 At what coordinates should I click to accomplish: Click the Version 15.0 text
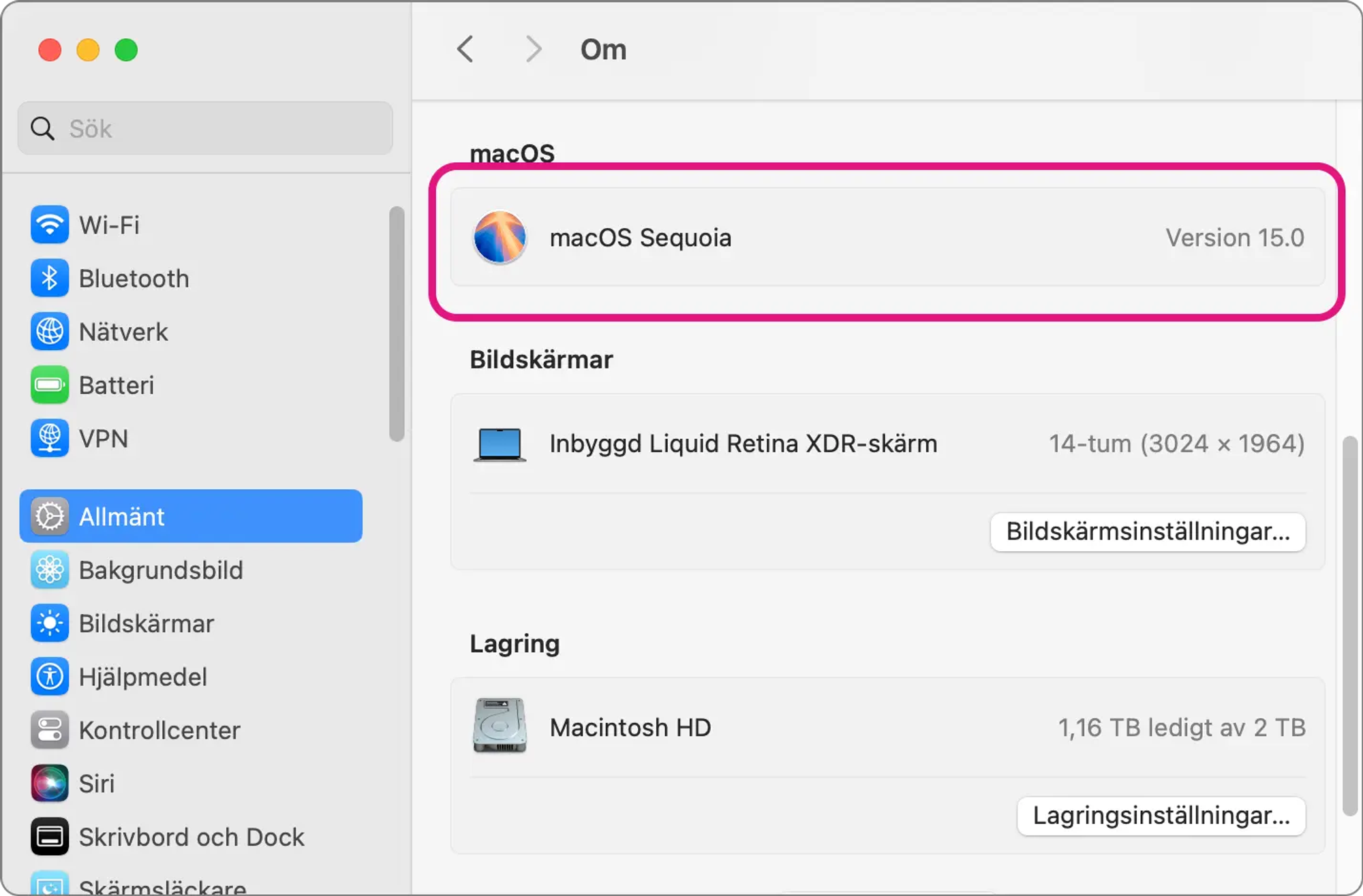click(x=1235, y=238)
